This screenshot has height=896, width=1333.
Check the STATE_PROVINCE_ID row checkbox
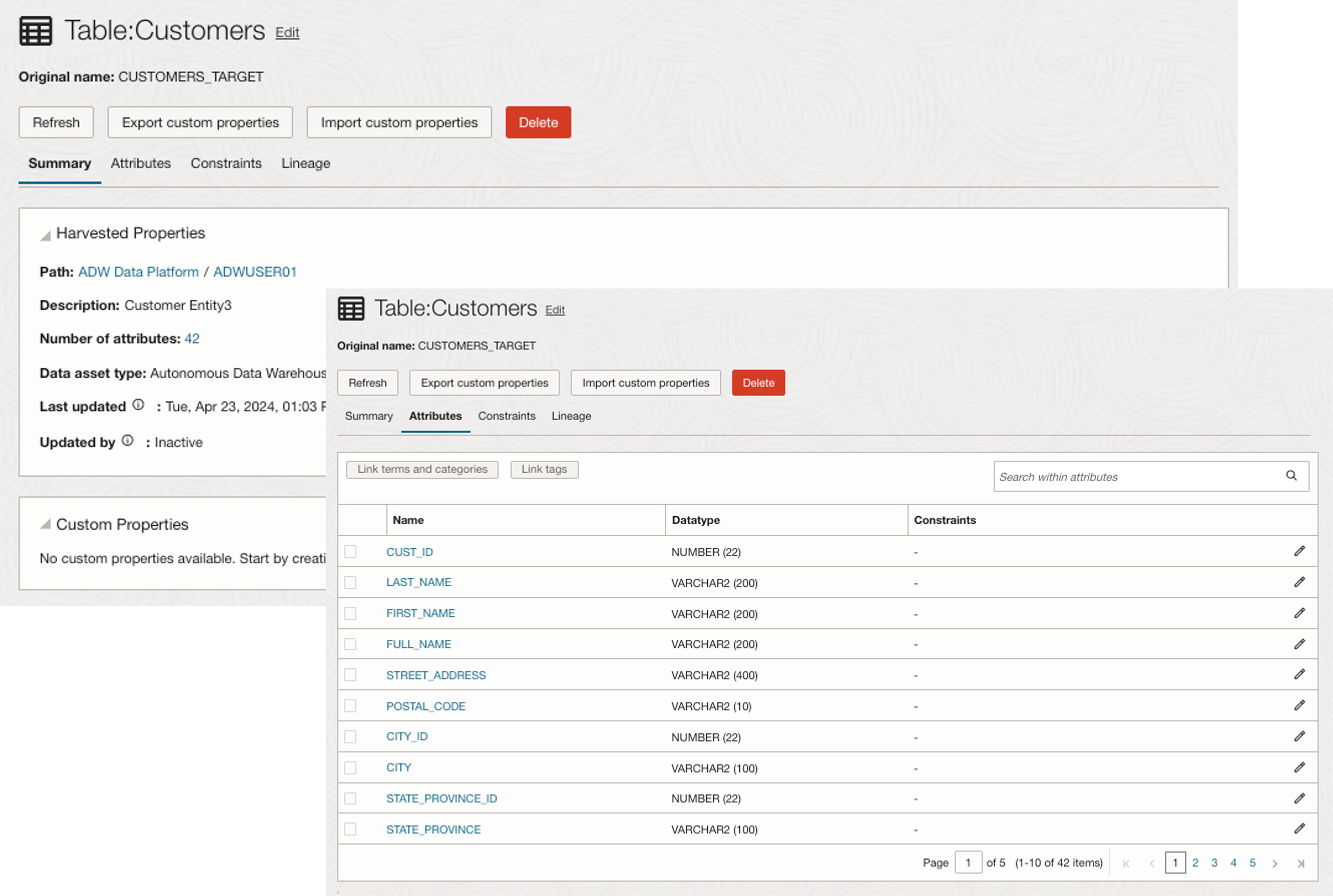point(350,798)
